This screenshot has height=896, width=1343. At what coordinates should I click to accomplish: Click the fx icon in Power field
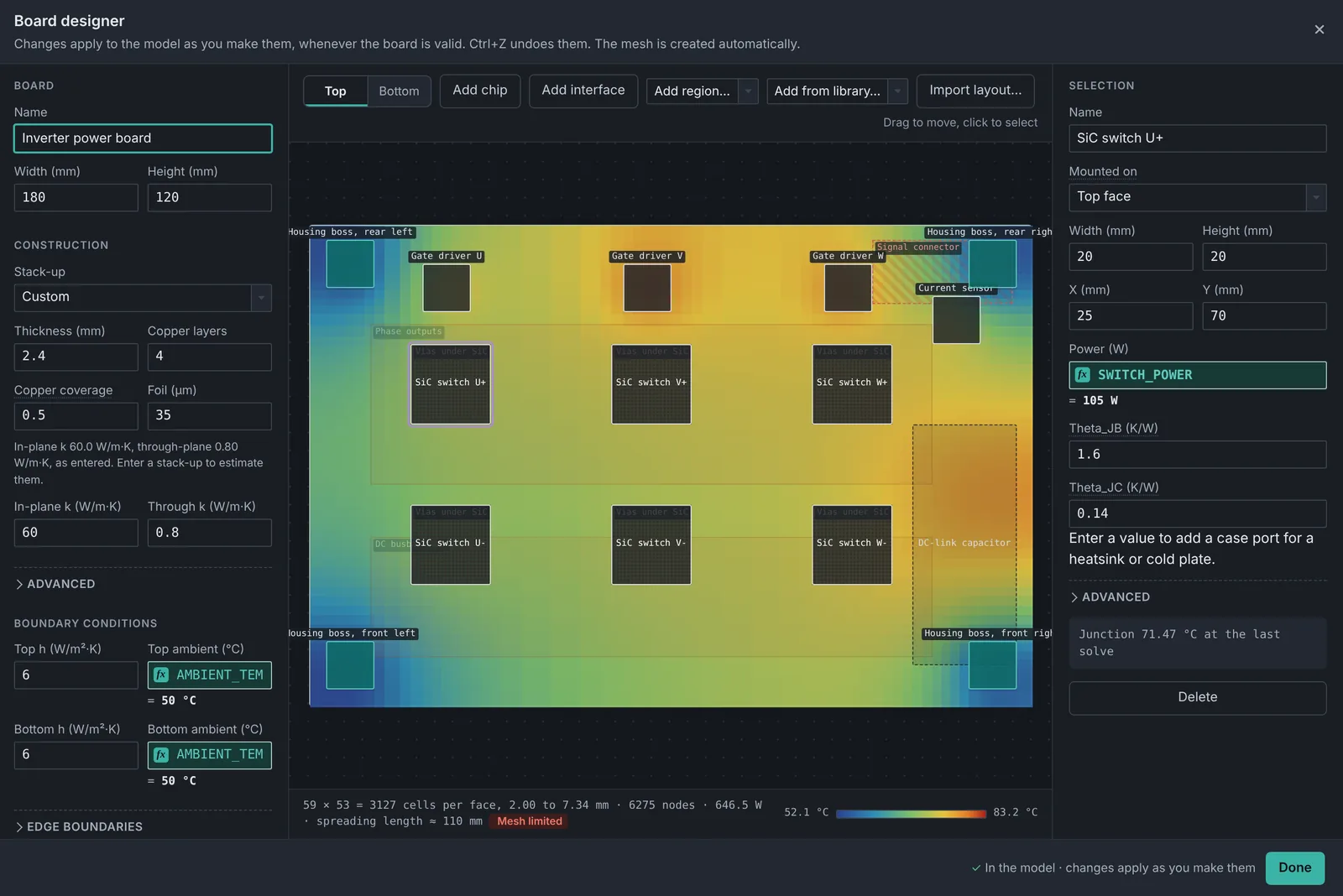pos(1083,375)
